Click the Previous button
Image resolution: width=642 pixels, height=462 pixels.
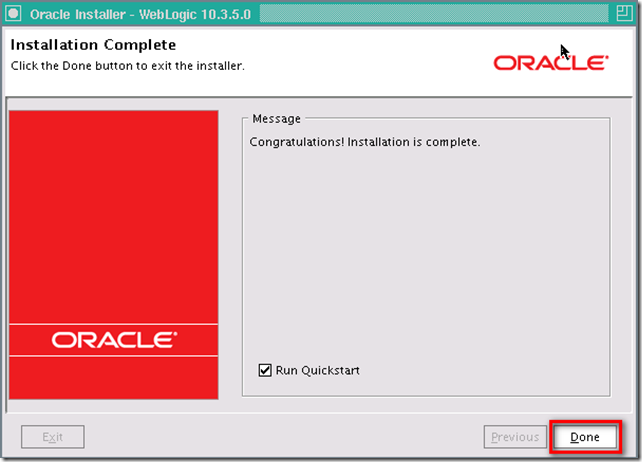click(x=515, y=437)
